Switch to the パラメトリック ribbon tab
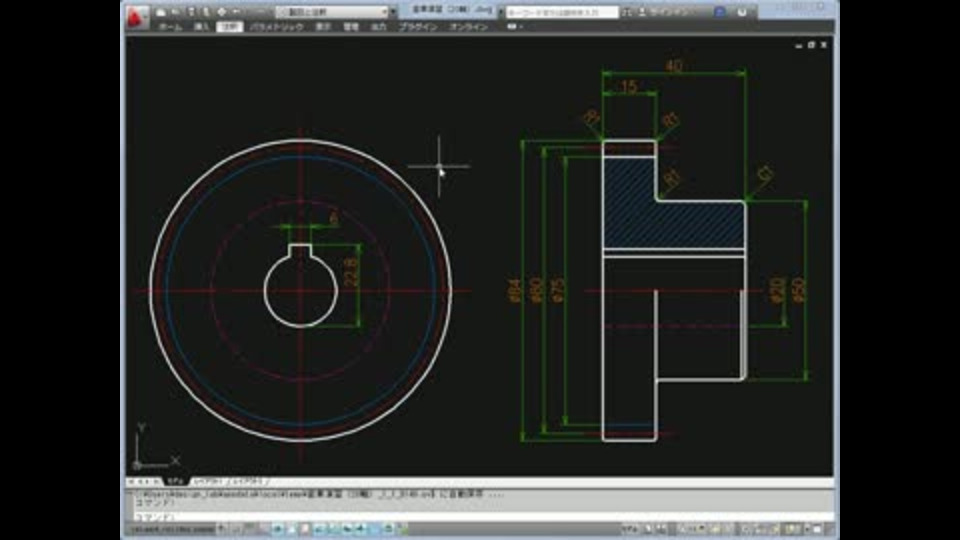This screenshot has height=540, width=960. 276,27
